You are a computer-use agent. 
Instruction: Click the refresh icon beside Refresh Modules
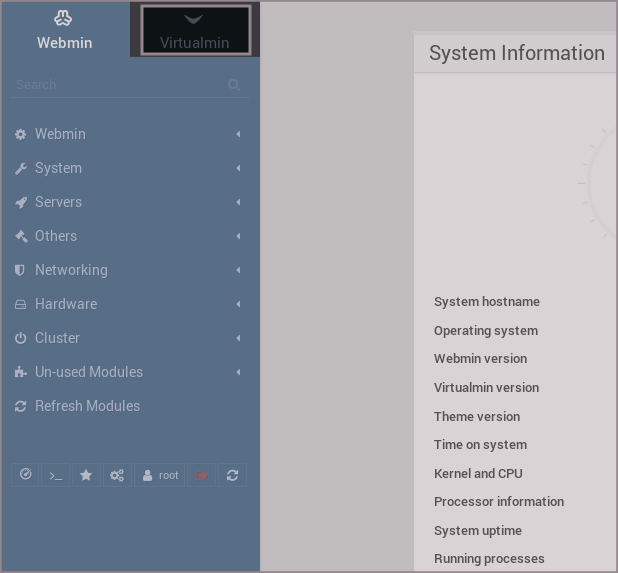(20, 406)
